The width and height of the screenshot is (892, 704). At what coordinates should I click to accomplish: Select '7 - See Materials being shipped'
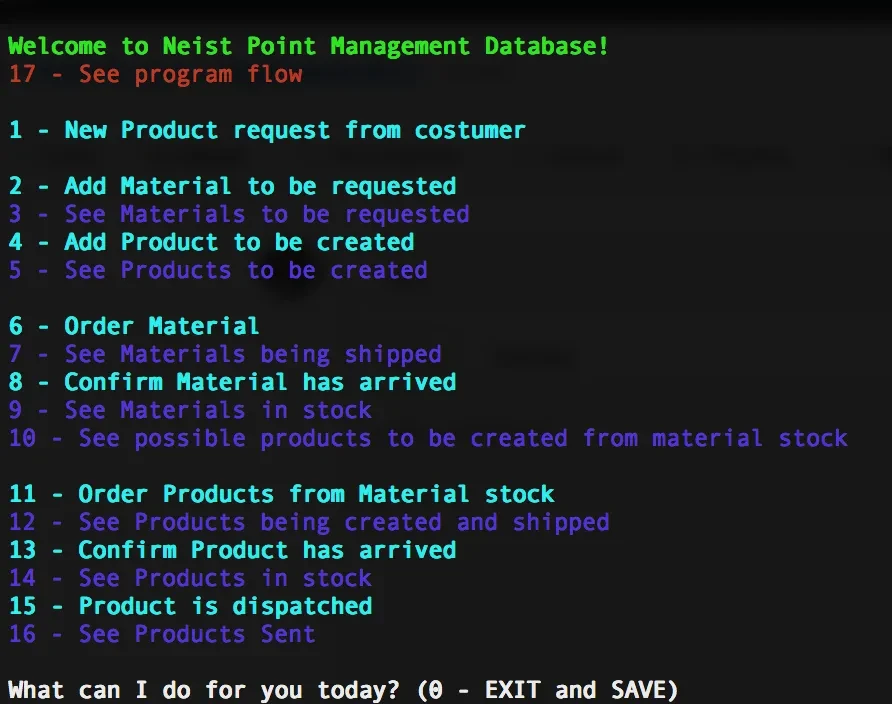tap(225, 354)
